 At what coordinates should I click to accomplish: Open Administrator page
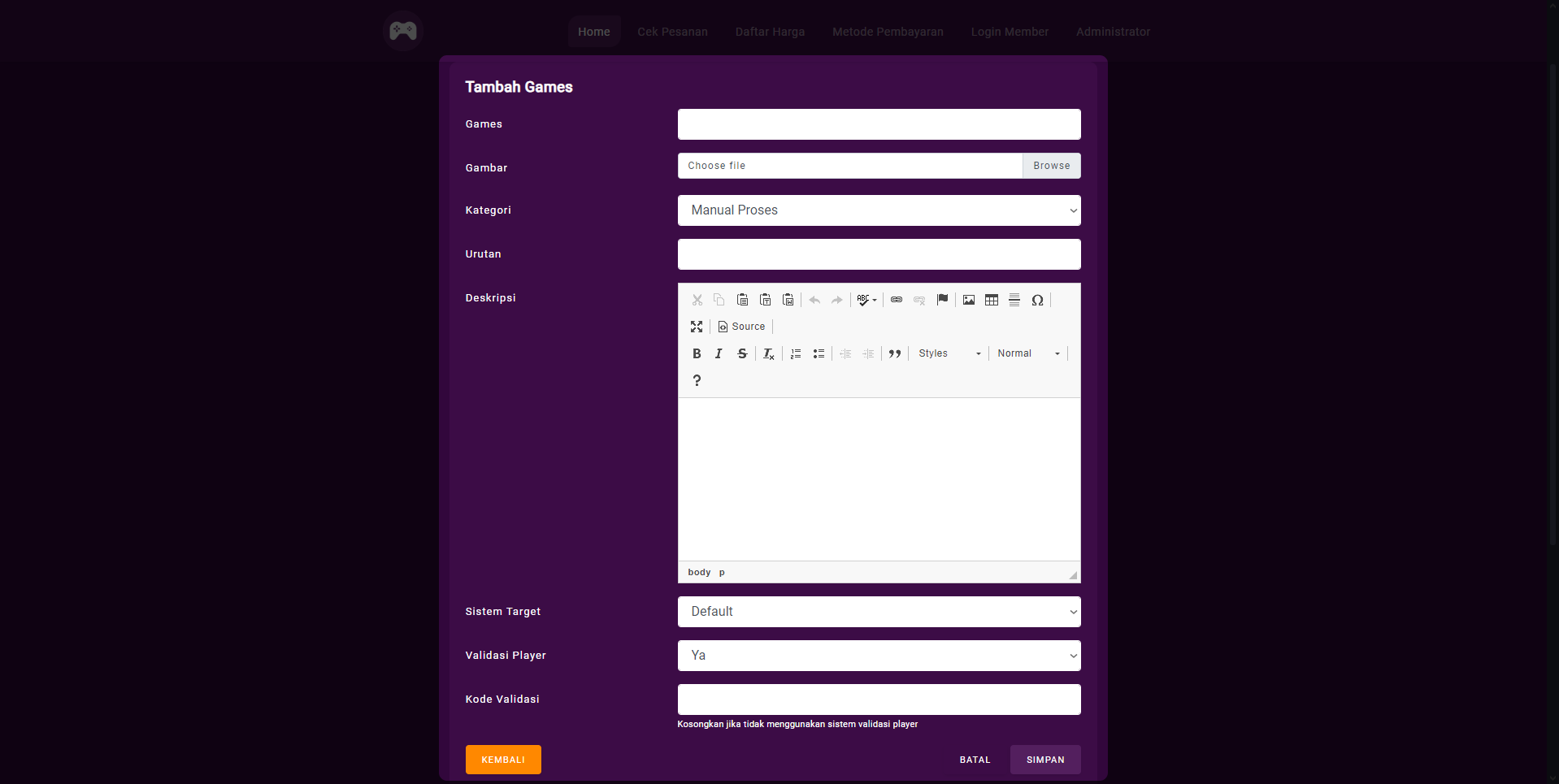(1113, 32)
